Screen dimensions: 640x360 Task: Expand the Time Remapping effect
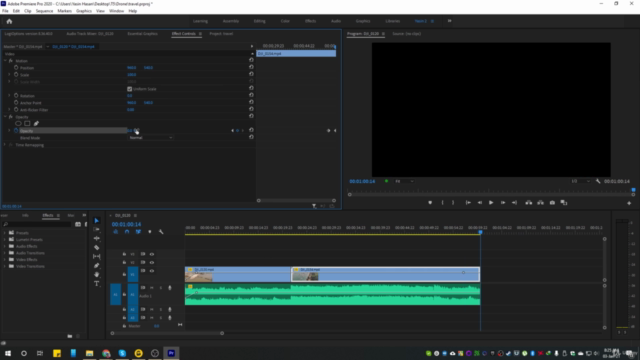coord(5,144)
